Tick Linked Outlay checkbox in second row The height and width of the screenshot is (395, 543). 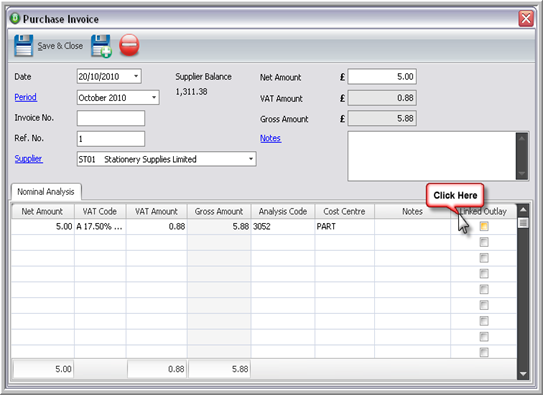tap(484, 242)
